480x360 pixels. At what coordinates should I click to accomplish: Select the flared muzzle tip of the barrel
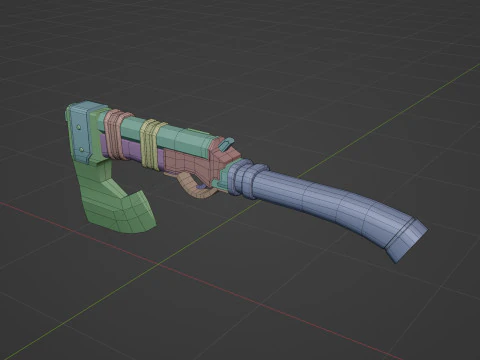click(408, 240)
